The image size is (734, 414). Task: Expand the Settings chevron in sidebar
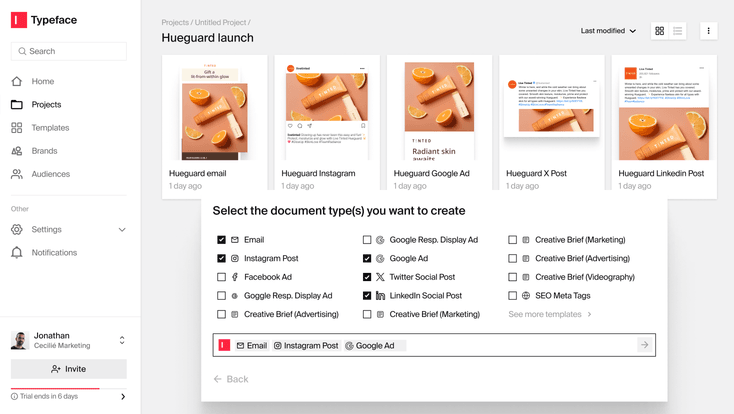[122, 229]
